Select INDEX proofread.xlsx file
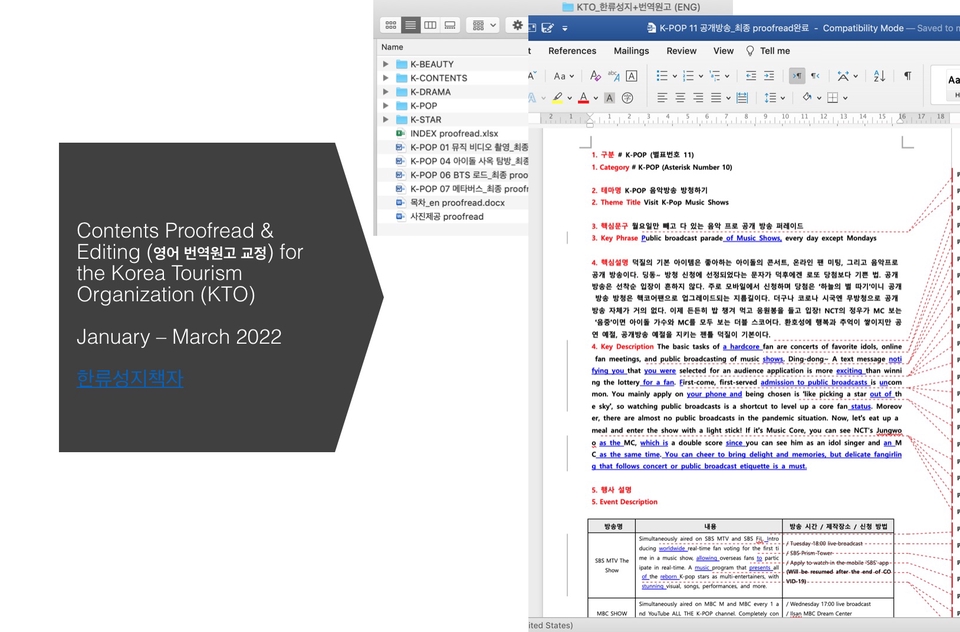 click(x=453, y=134)
